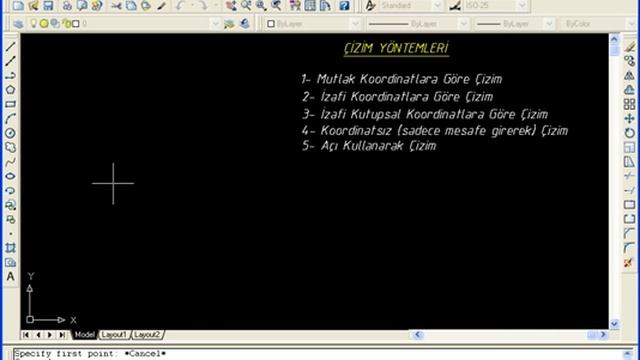
Task: Click the Open file icon
Action: pyautogui.click(x=33, y=5)
